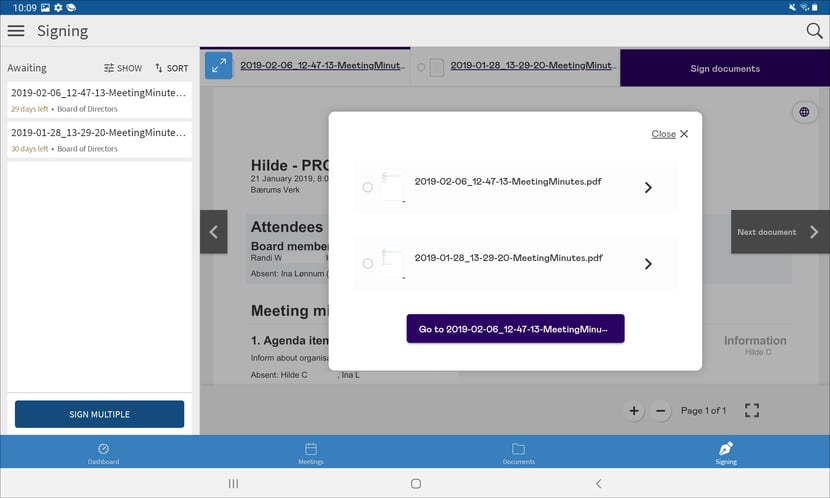This screenshot has width=830, height=498.
Task: Expand chevron for 2019-02-06 MeetingMinutes.pdf row
Action: pos(648,187)
